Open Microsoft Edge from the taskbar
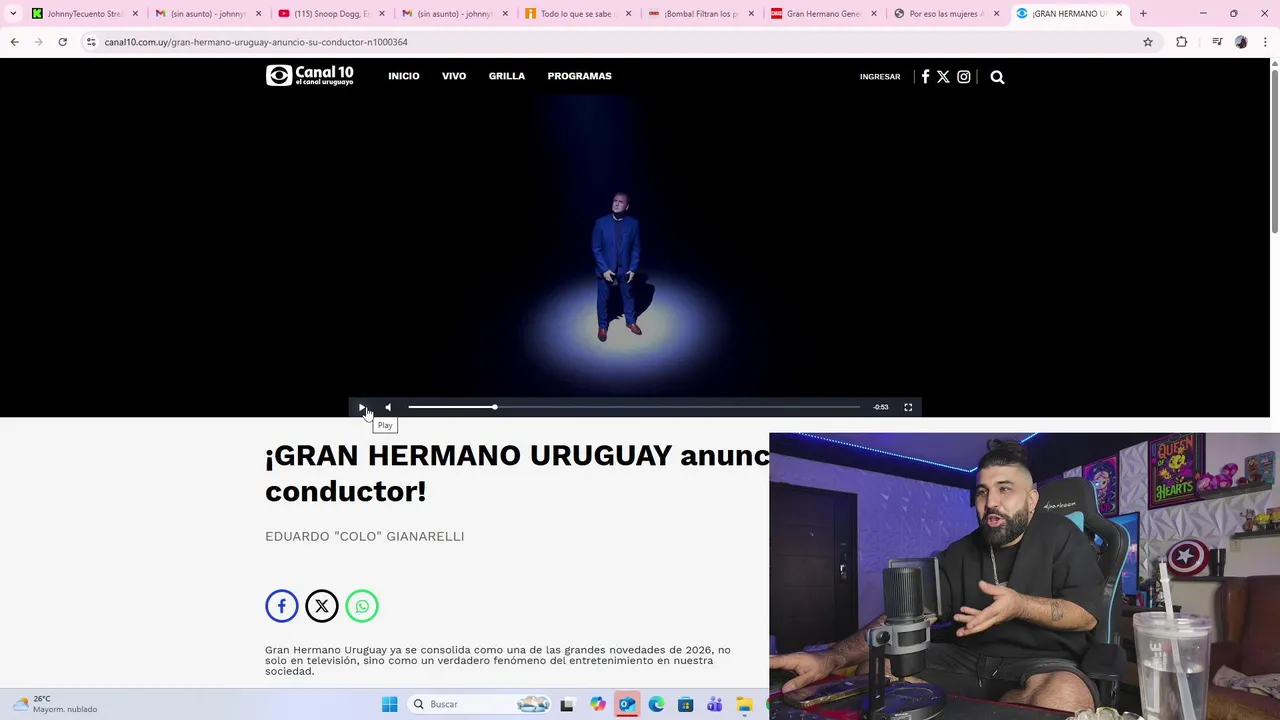The image size is (1280, 720). [x=656, y=704]
